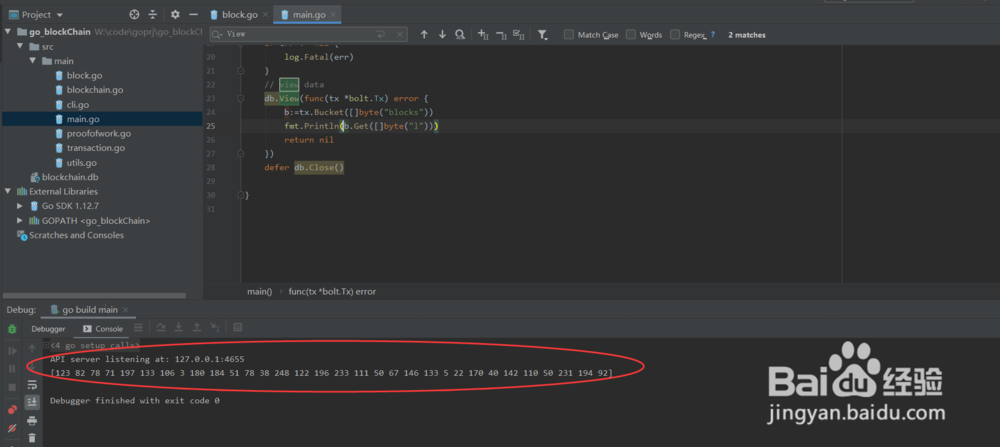This screenshot has width=1000, height=447.
Task: Rerun debug with the green bug icon
Action: [12, 329]
